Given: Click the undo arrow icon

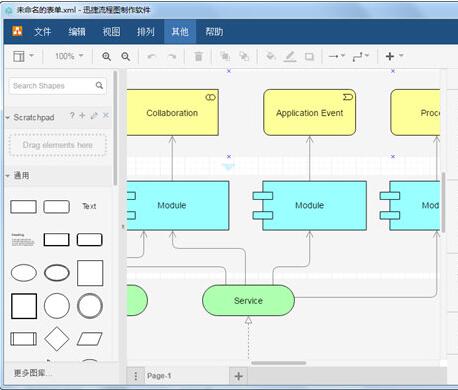Looking at the screenshot, I should (x=152, y=56).
